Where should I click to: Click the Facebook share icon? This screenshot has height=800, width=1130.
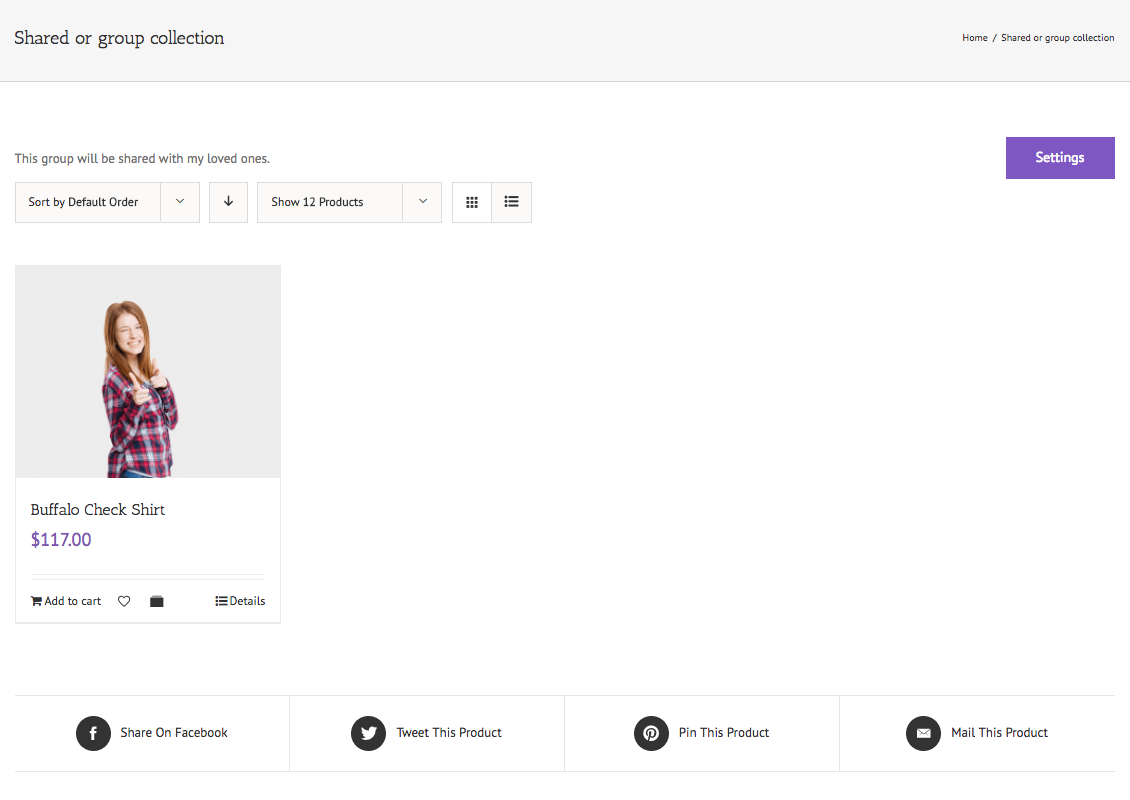click(x=93, y=733)
